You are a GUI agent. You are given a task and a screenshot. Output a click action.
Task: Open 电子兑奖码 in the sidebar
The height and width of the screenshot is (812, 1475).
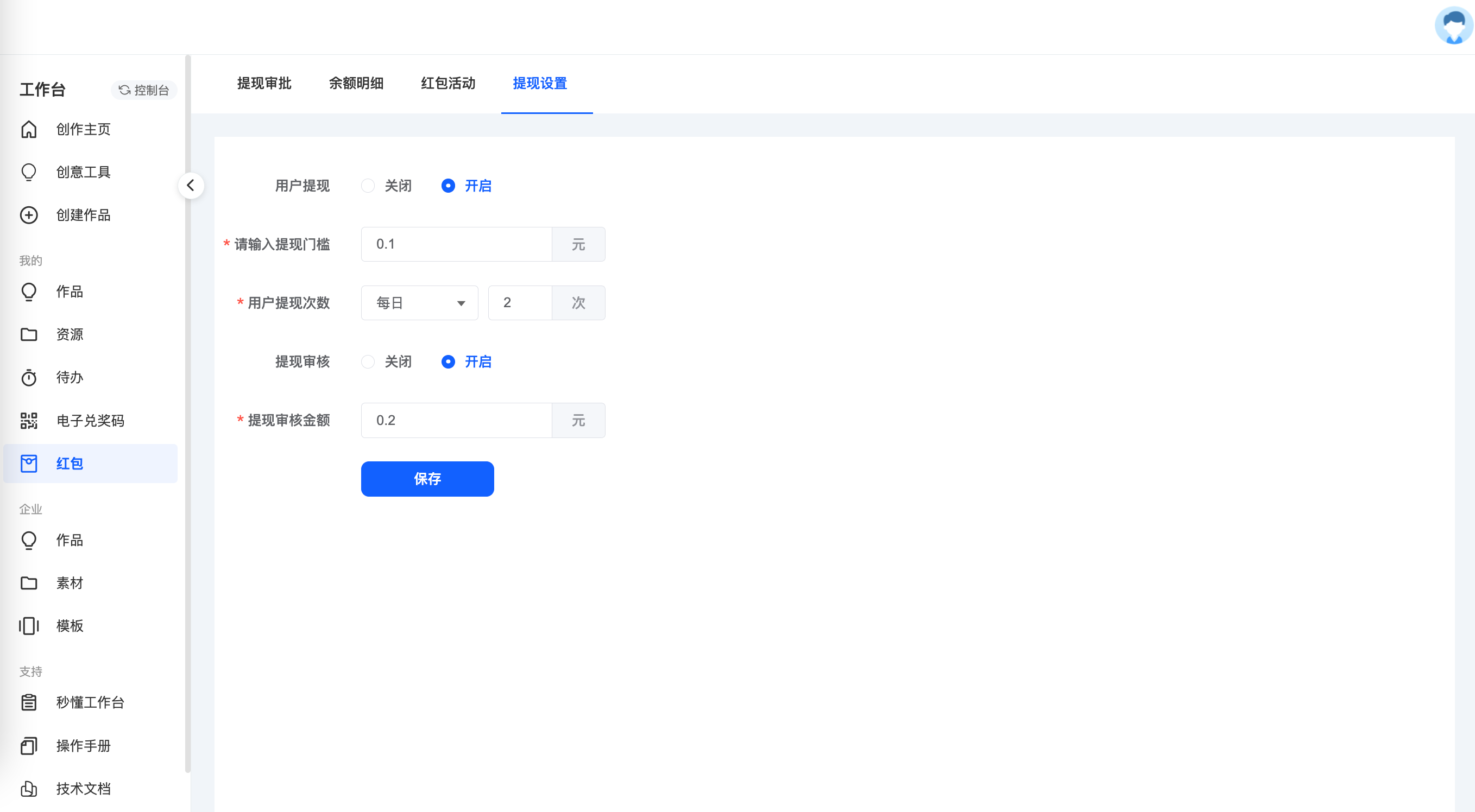(x=91, y=421)
